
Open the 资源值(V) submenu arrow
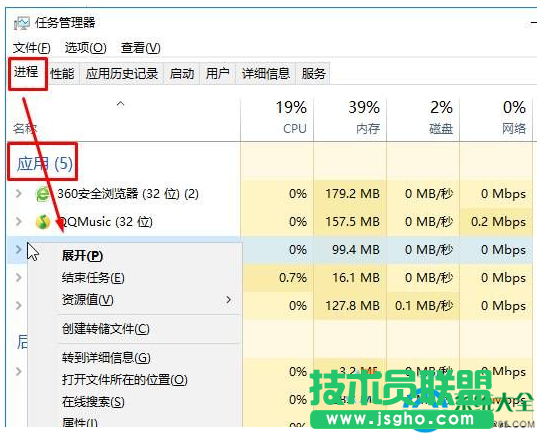coord(229,300)
